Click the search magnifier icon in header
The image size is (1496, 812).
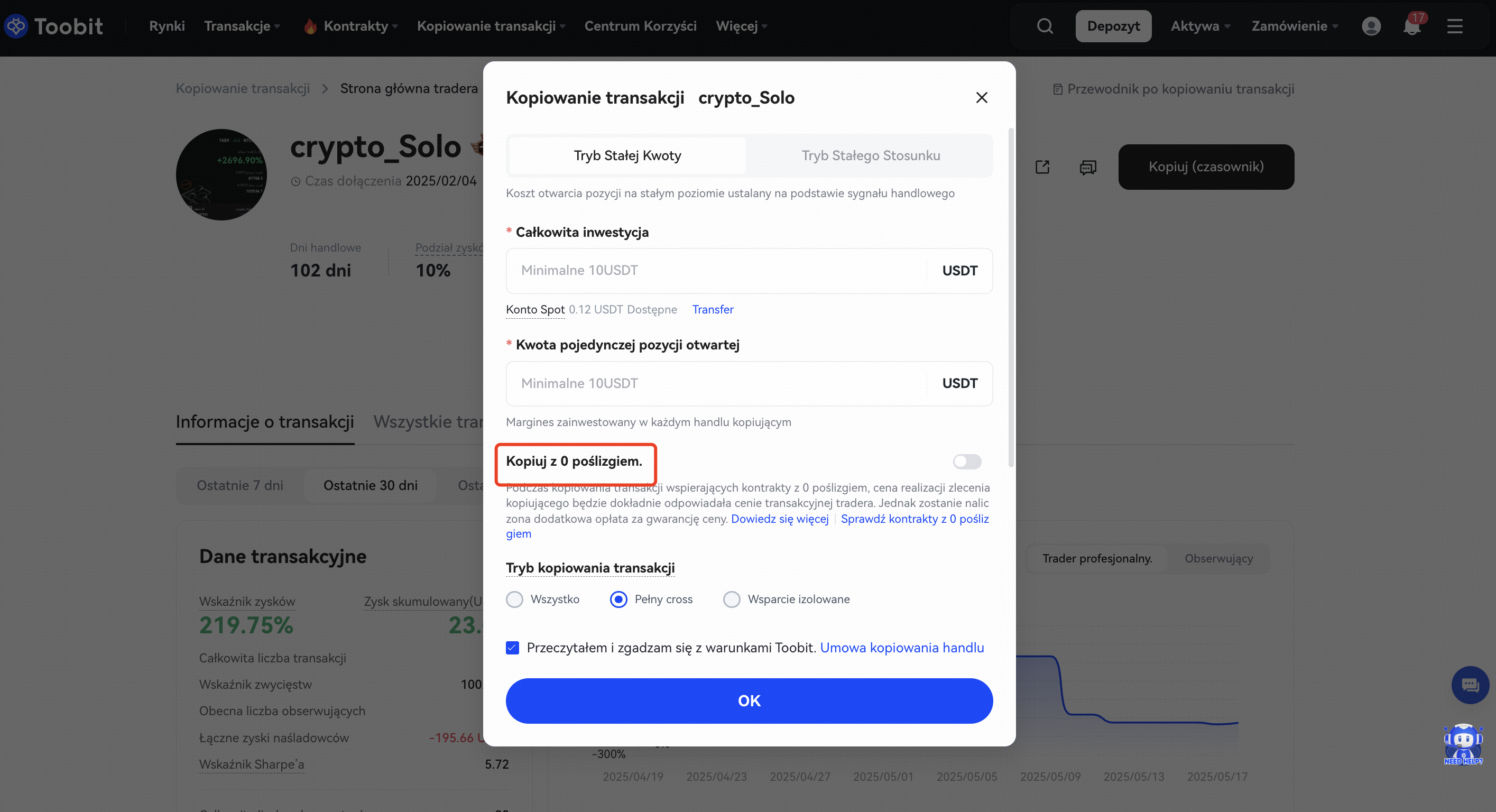click(x=1045, y=26)
